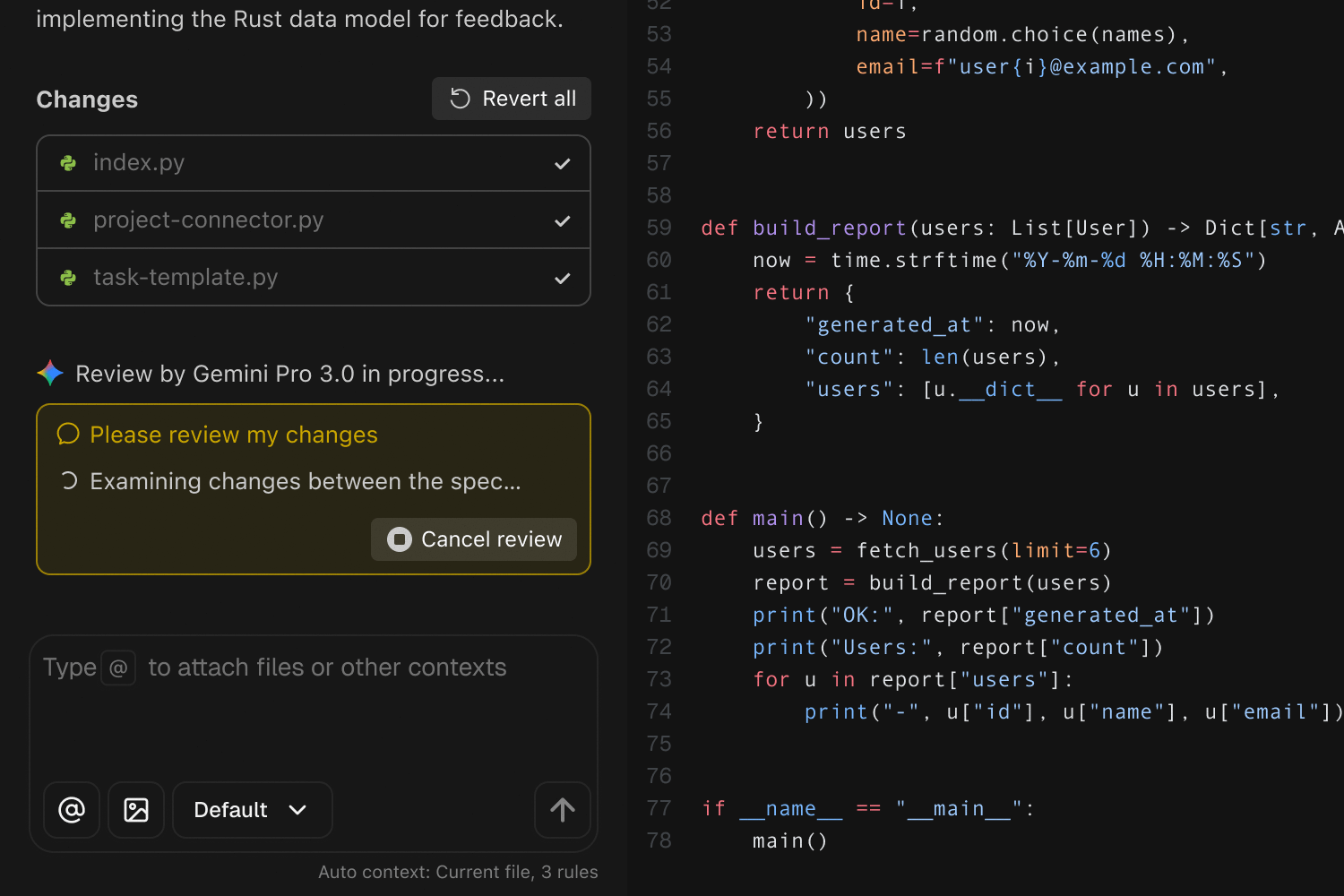The height and width of the screenshot is (896, 1344).
Task: Click the @ mention button below input
Action: click(x=72, y=810)
